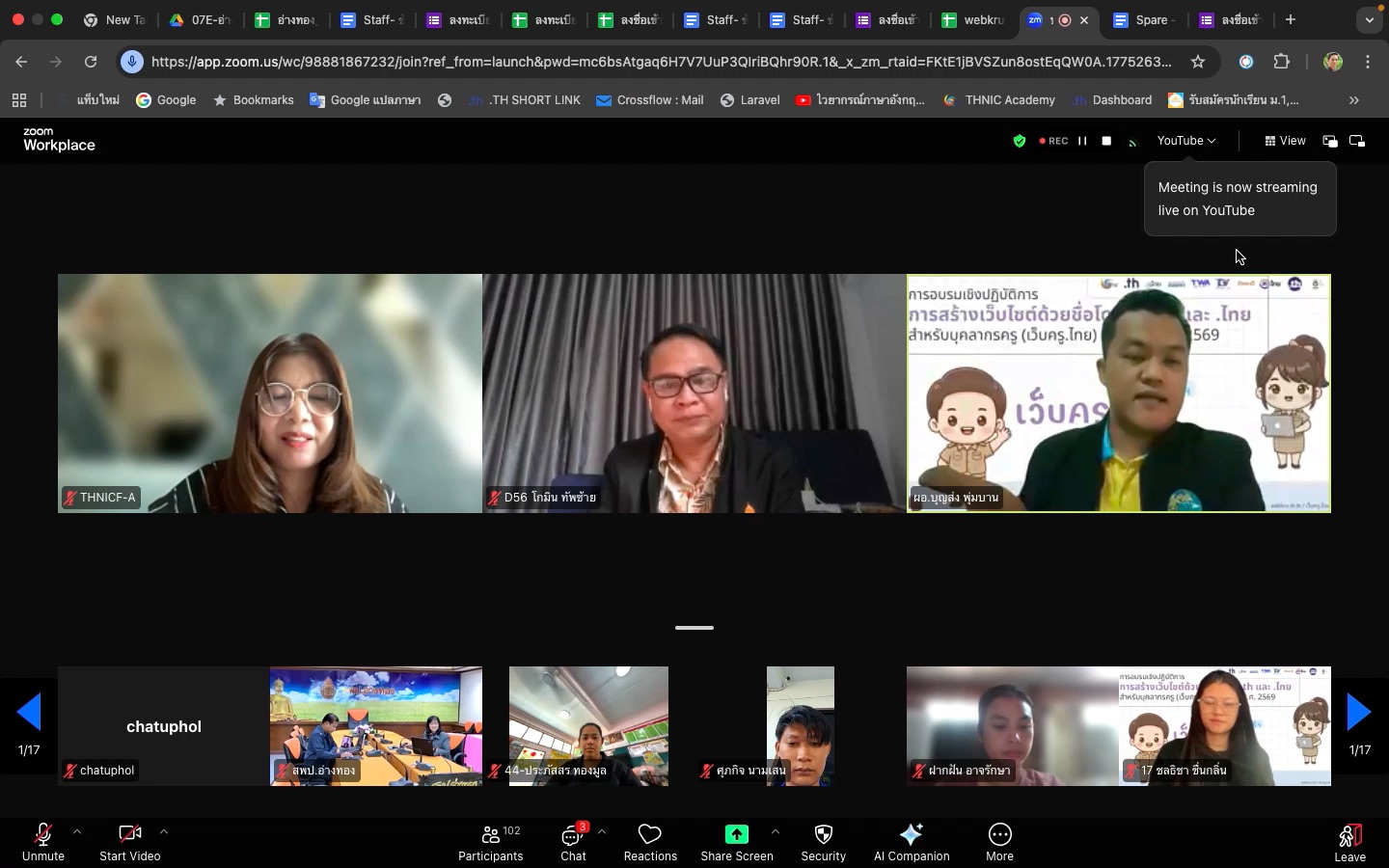This screenshot has height=868, width=1389.
Task: Pause the meeting recording
Action: point(1082,141)
